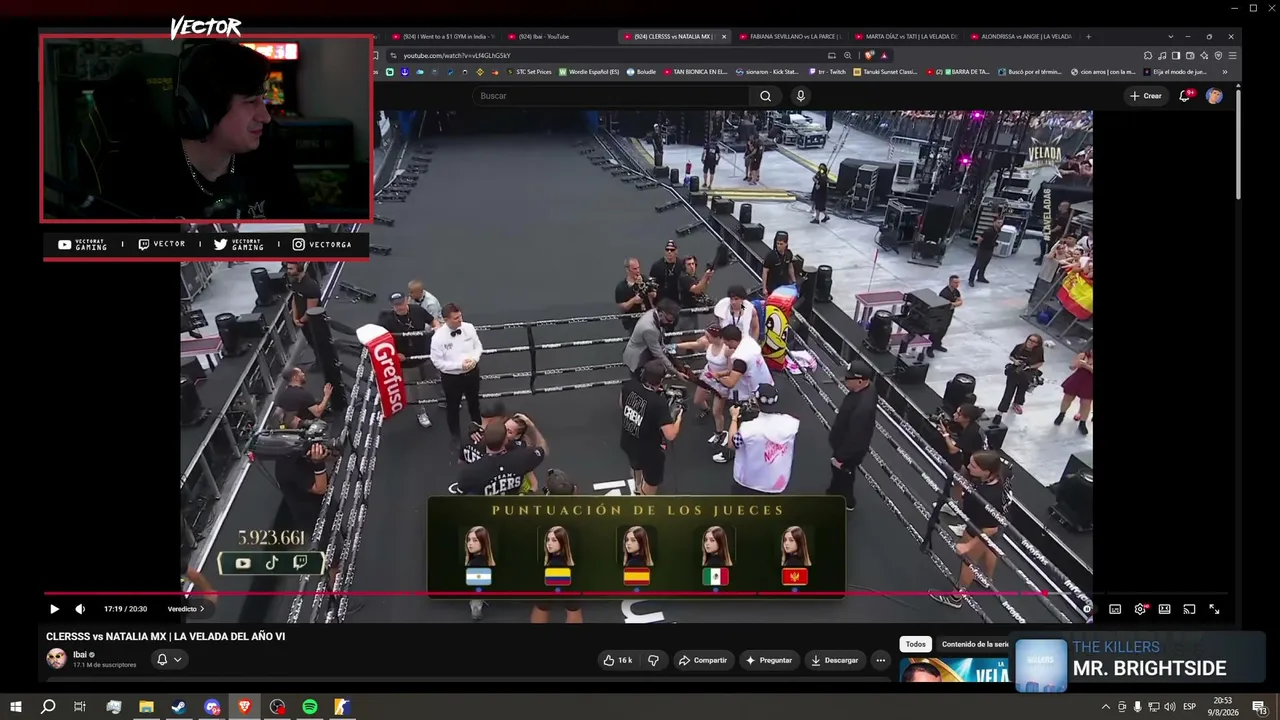Open the Brave Shields lion icon
The width and height of the screenshot is (1280, 720).
(x=870, y=55)
